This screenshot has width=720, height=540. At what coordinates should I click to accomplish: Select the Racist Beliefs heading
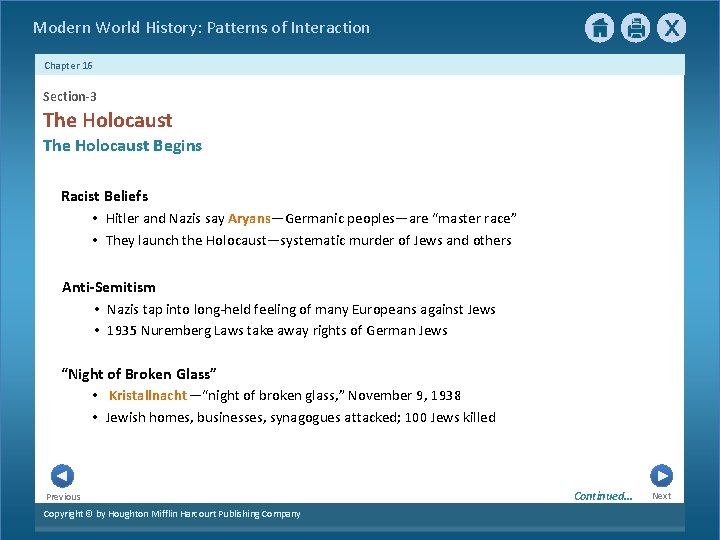[105, 196]
